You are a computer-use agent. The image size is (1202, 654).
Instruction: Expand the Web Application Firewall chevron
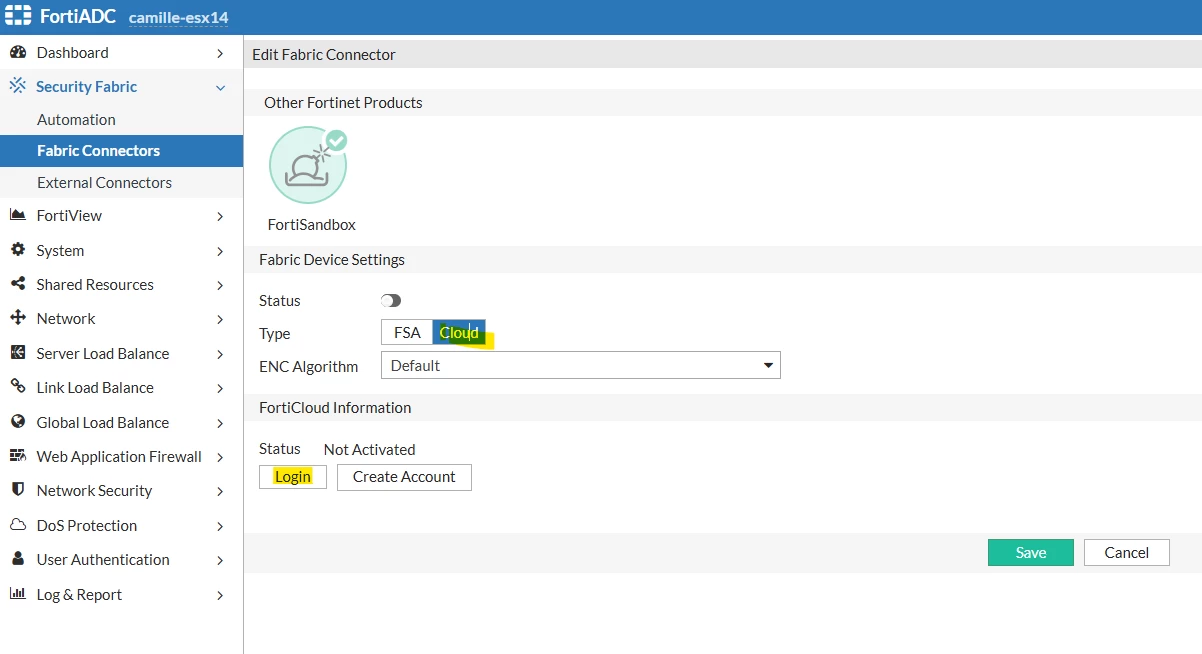[x=220, y=457]
